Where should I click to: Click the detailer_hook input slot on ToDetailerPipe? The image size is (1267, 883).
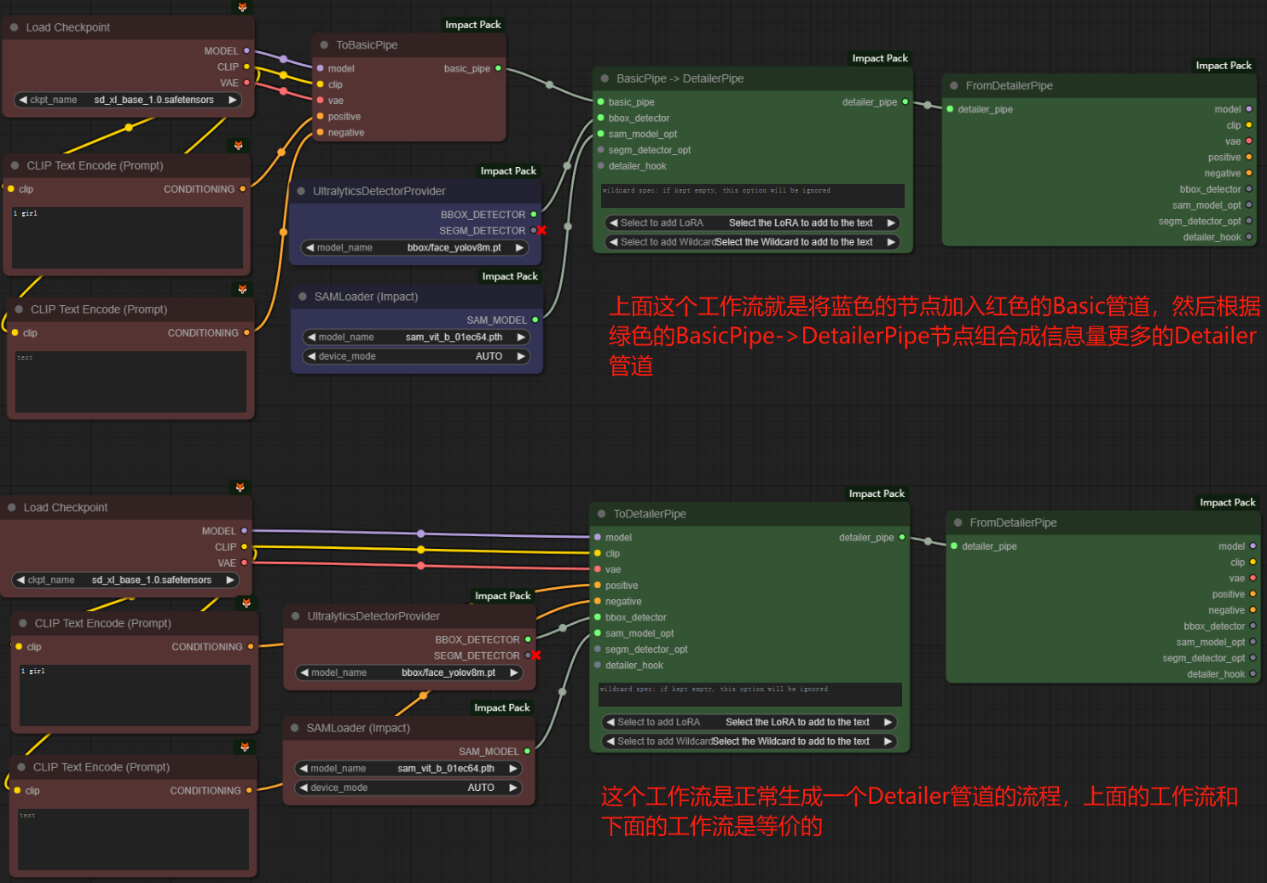tap(597, 665)
